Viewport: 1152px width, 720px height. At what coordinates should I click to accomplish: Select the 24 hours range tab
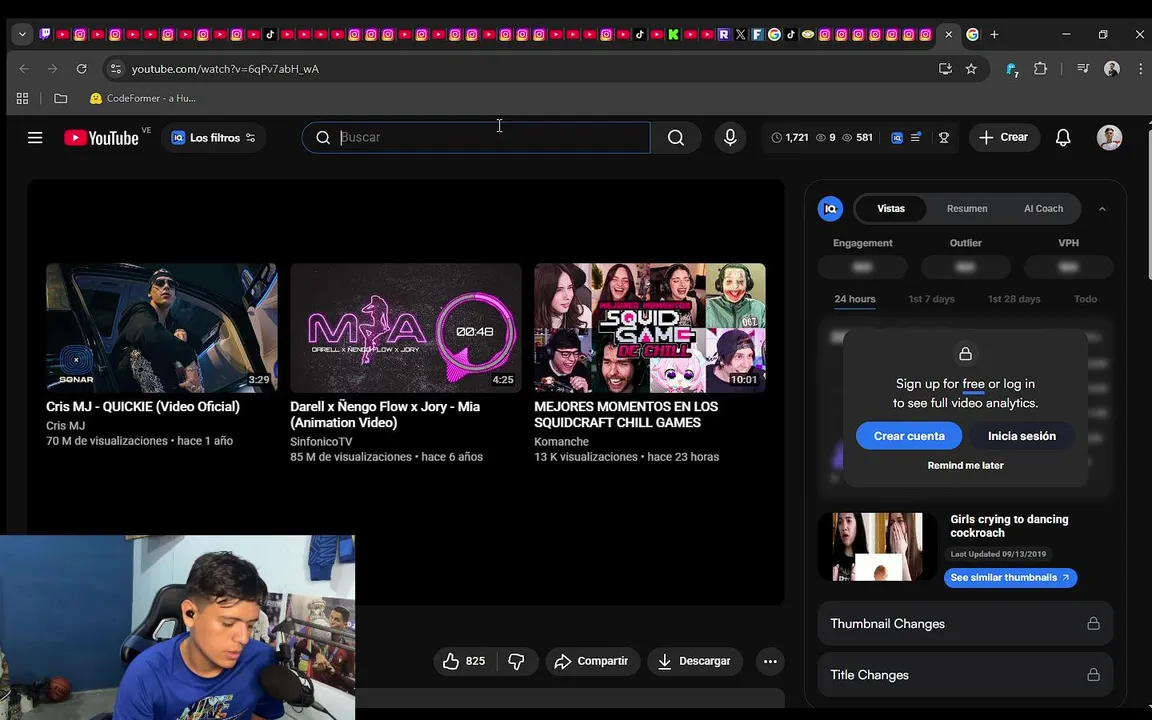(854, 299)
